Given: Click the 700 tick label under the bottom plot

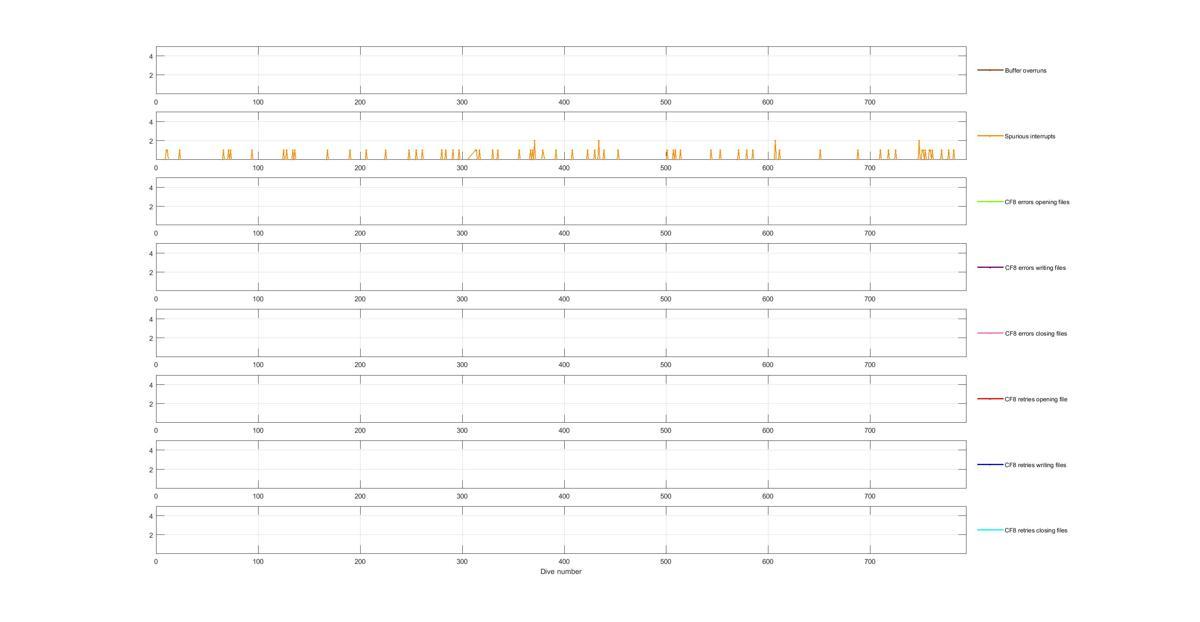Looking at the screenshot, I should (870, 562).
